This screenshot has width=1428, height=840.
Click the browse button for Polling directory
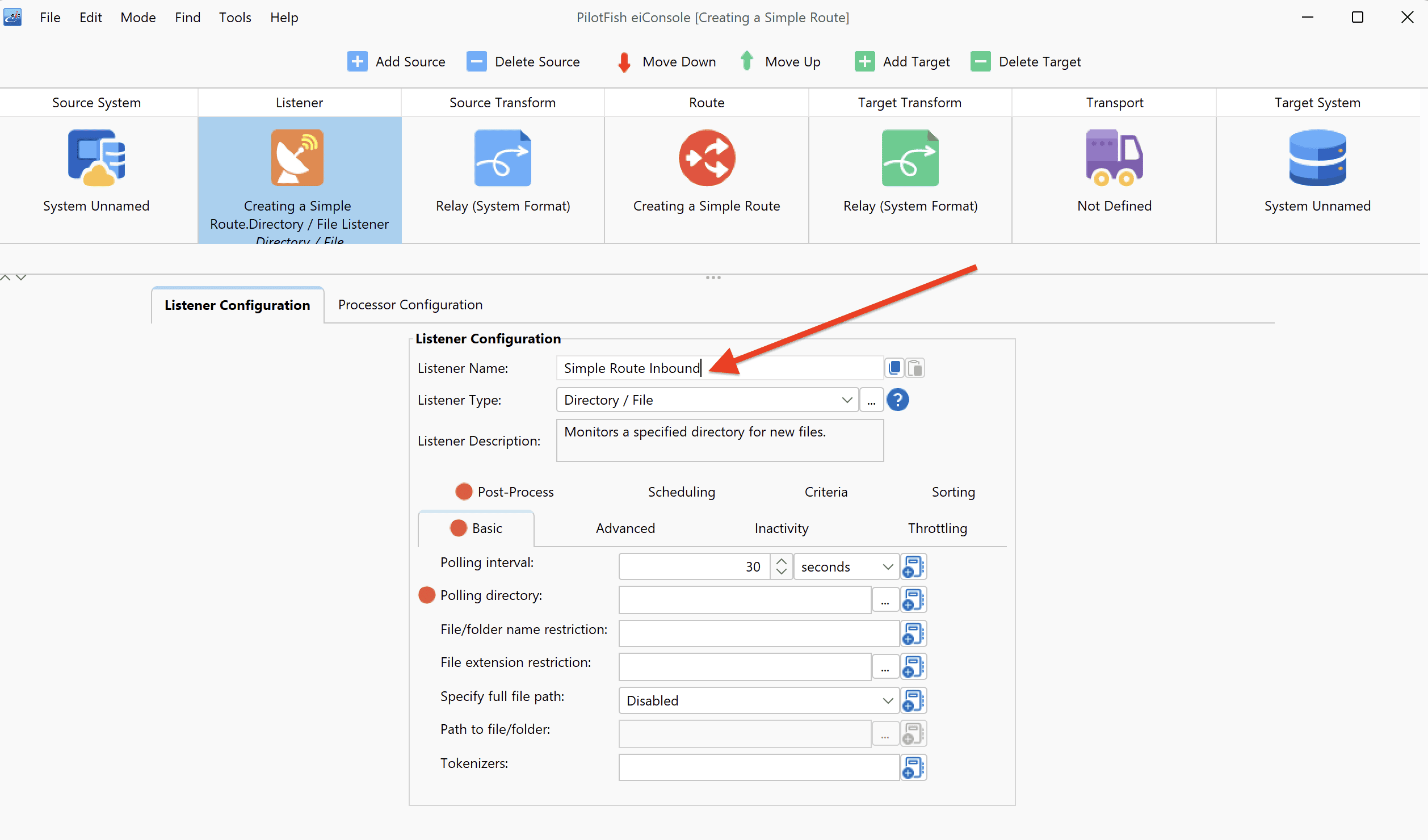click(x=885, y=599)
